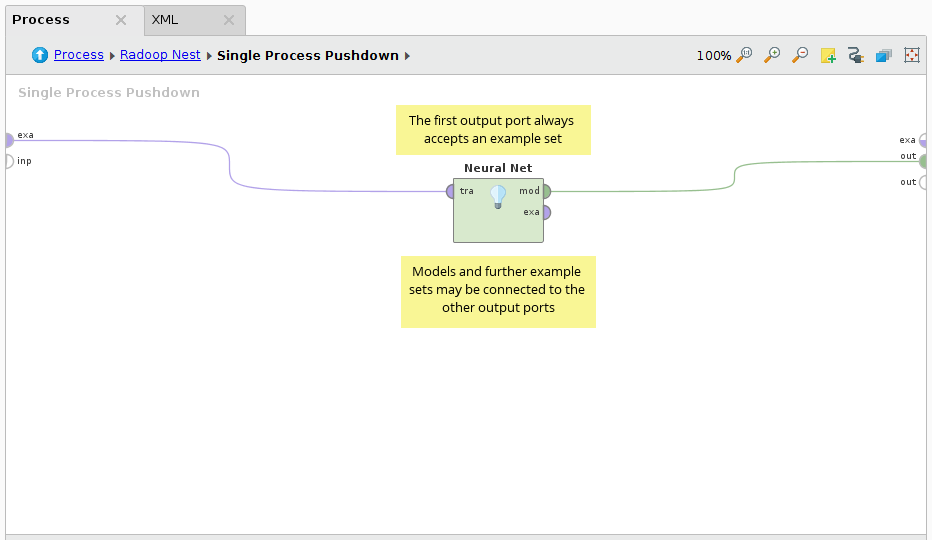Screen dimensions: 932x540
Task: Navigate to the Radoop Nest breadcrumb
Action: point(160,56)
